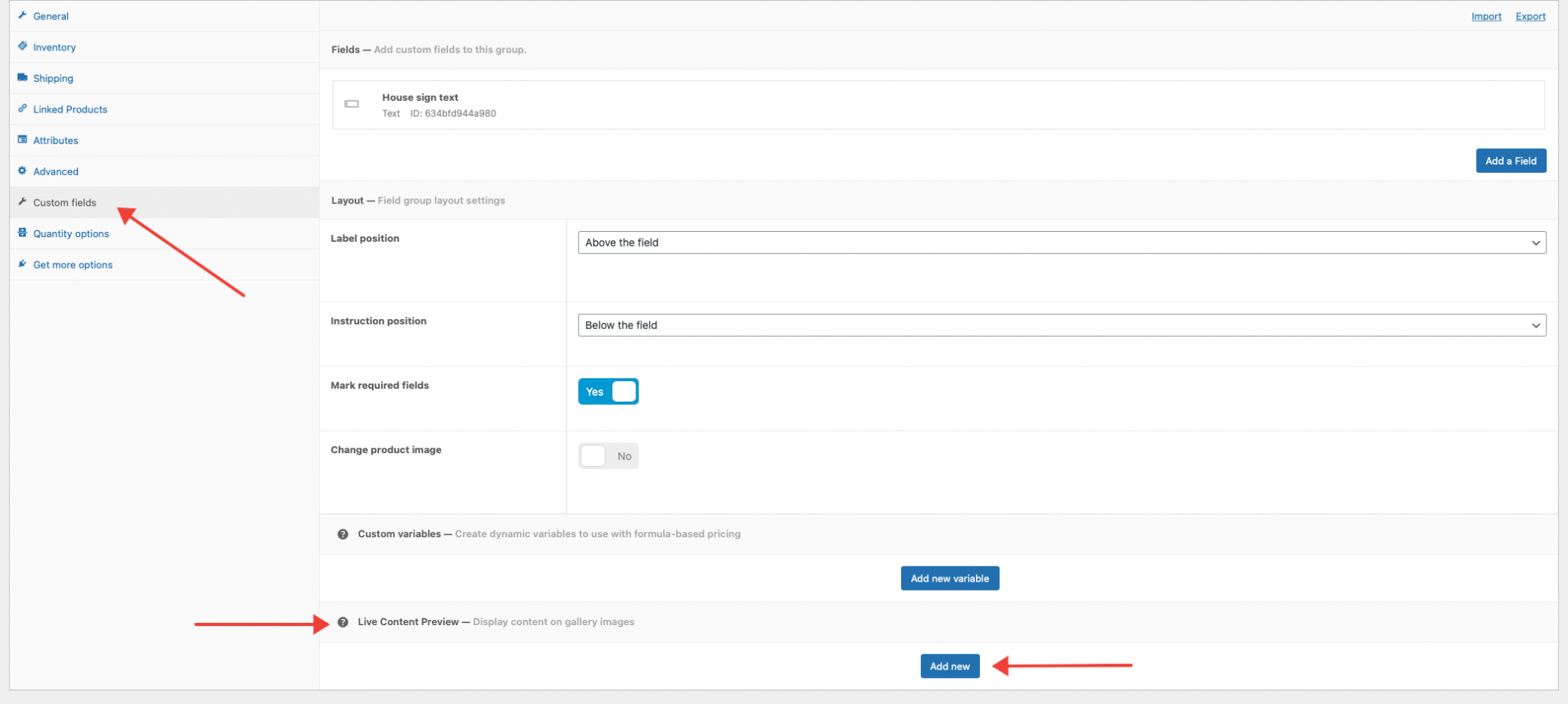Click the Inventory tag icon
The width and height of the screenshot is (1568, 704).
22,47
